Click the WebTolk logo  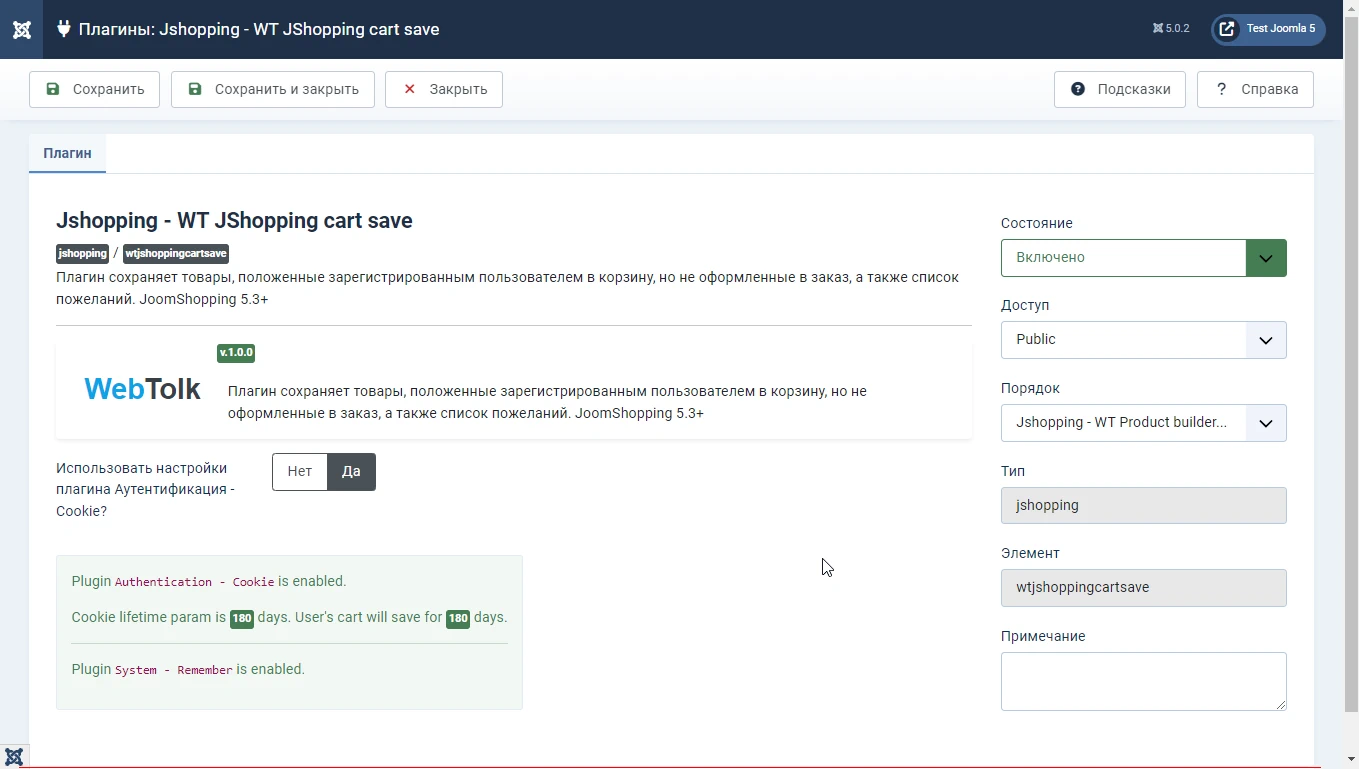(x=142, y=389)
